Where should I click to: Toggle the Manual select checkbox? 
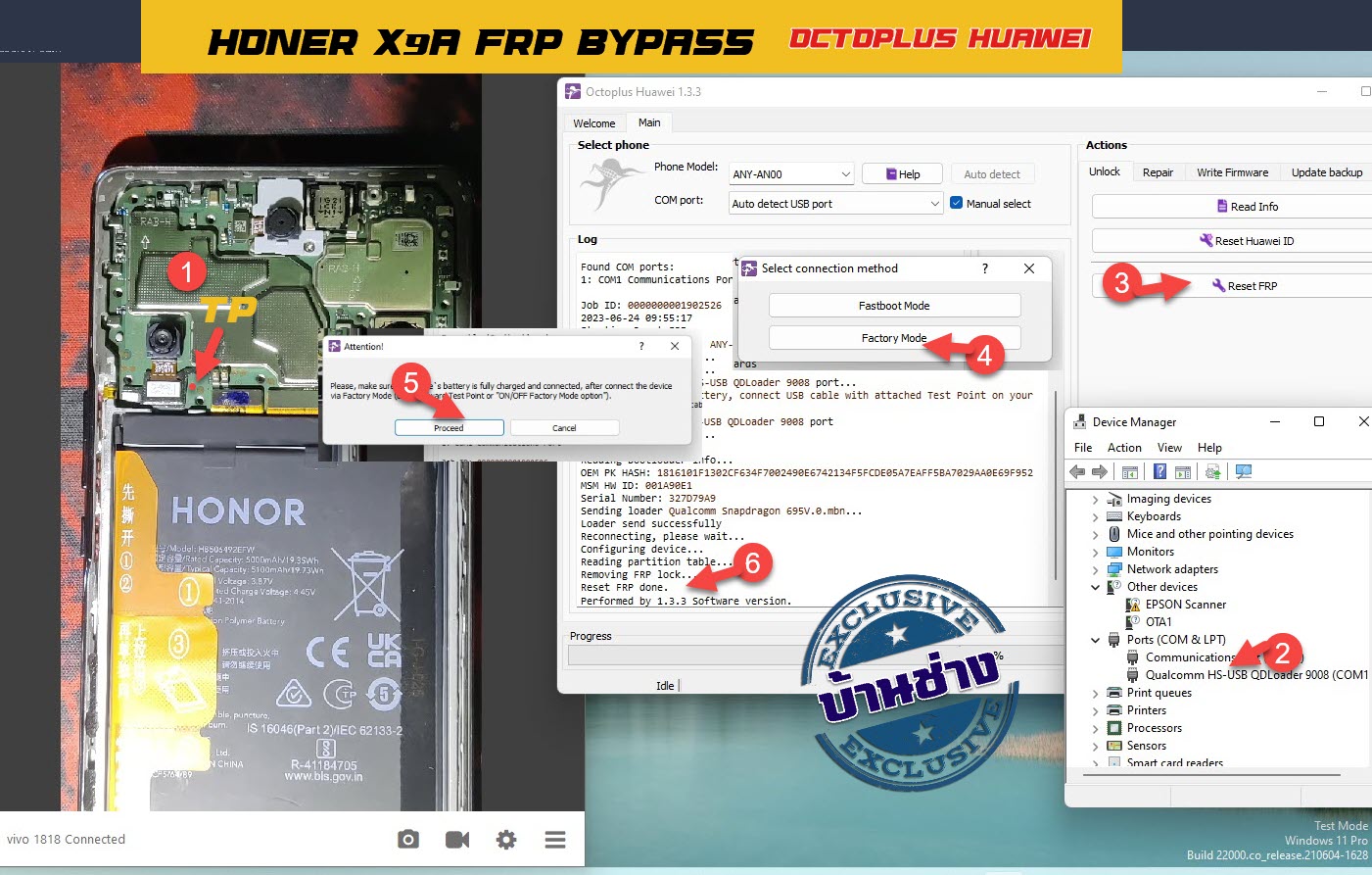pos(957,203)
